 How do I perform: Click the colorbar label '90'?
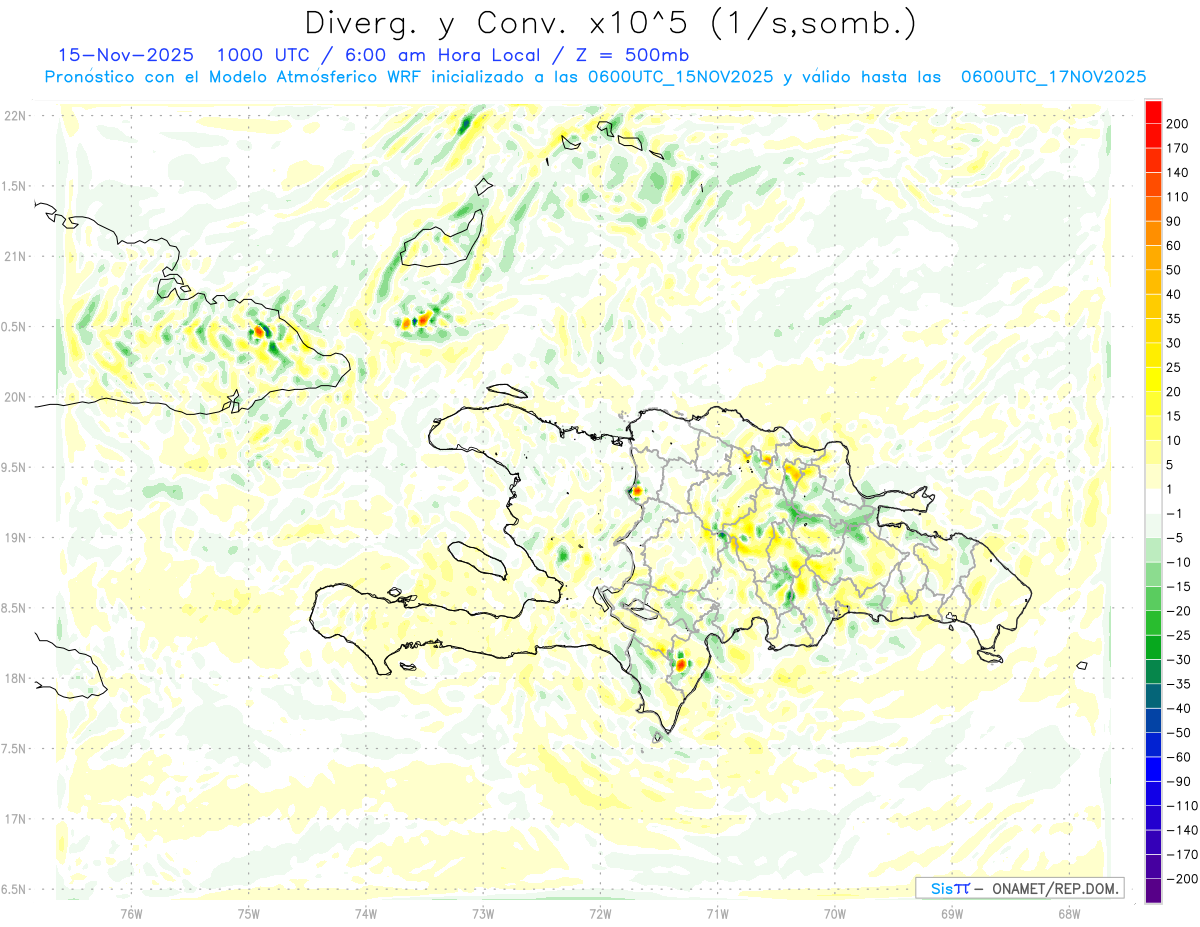coord(1174,221)
